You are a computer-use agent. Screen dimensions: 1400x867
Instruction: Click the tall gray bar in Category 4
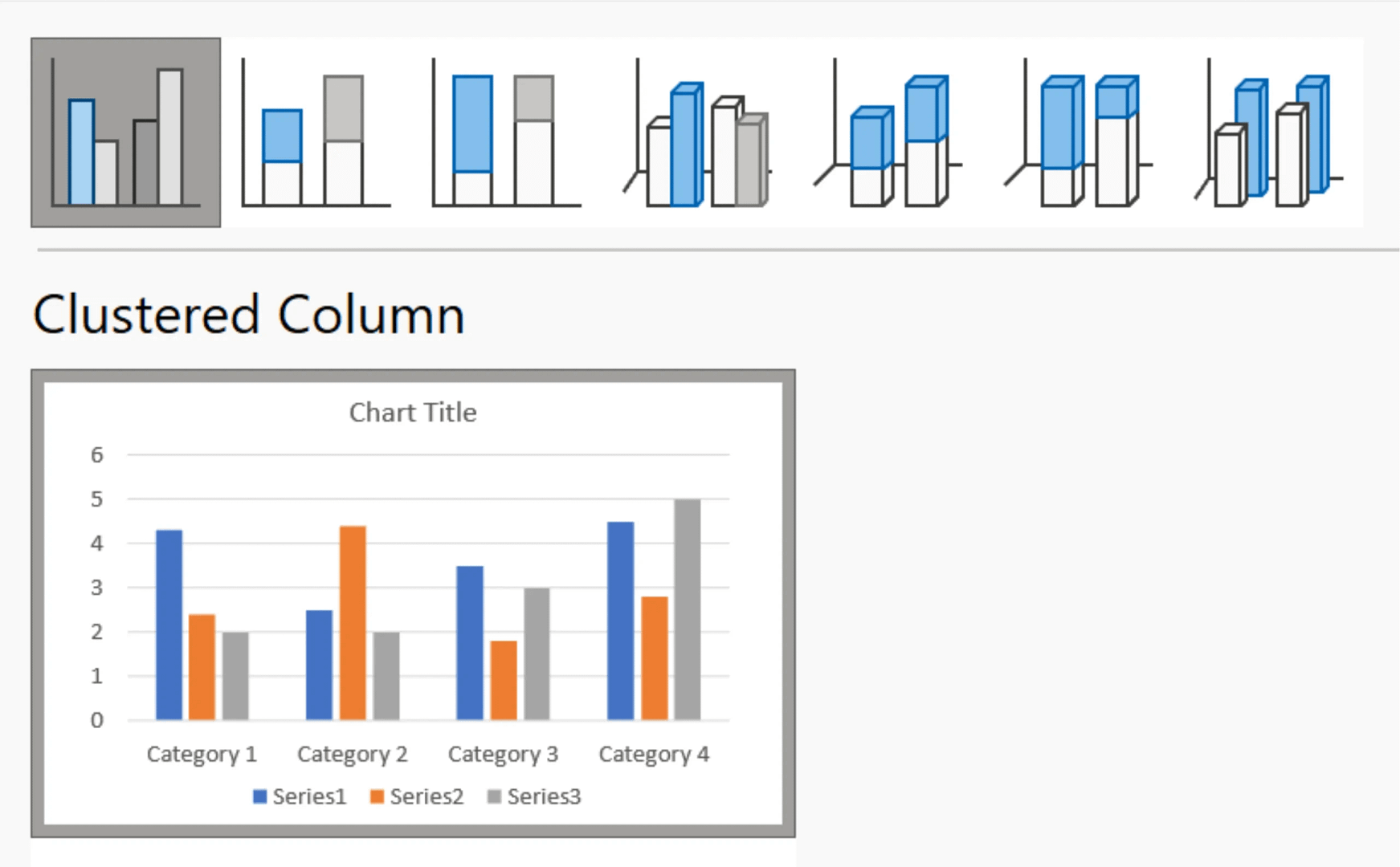(687, 610)
